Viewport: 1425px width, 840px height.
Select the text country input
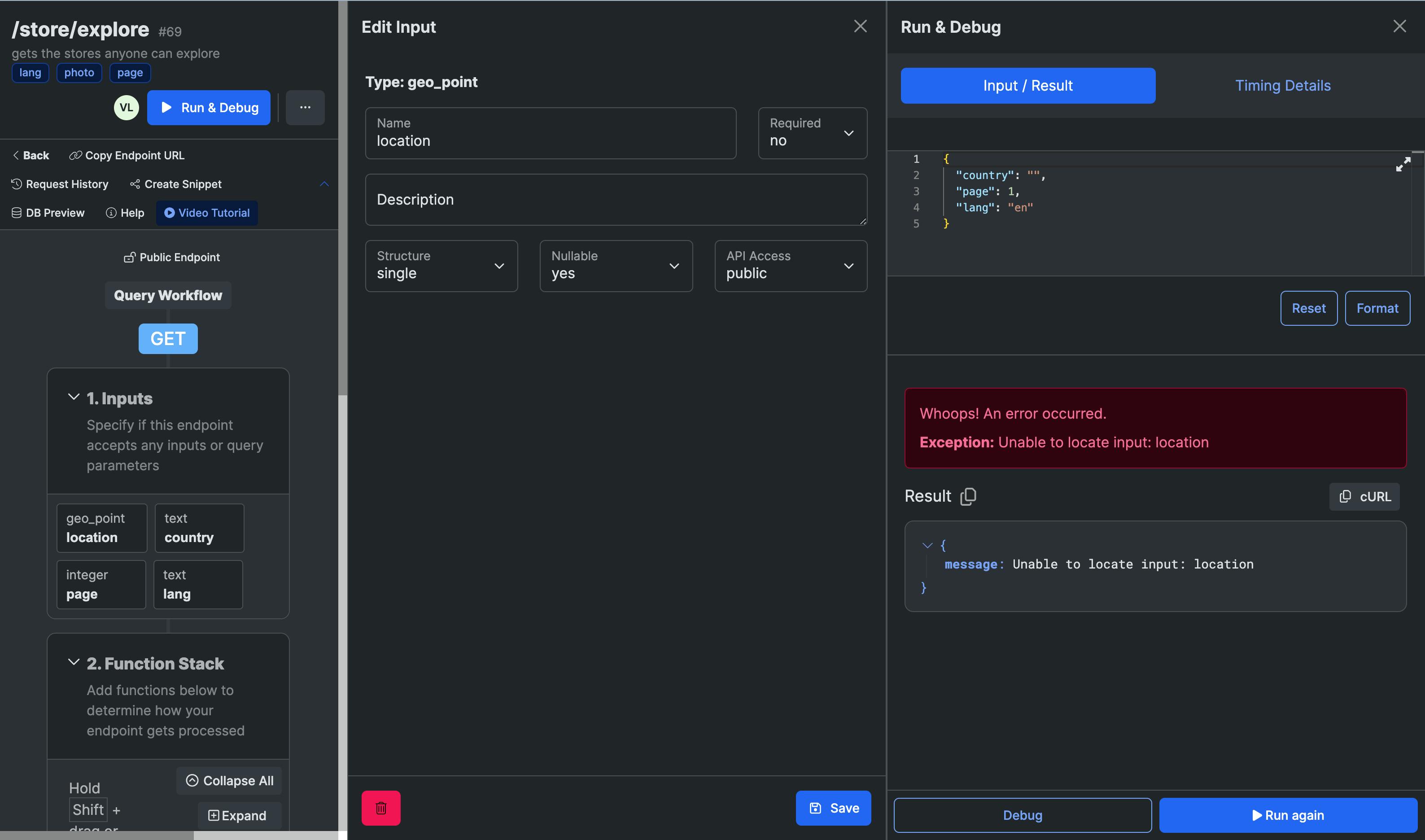pos(199,528)
